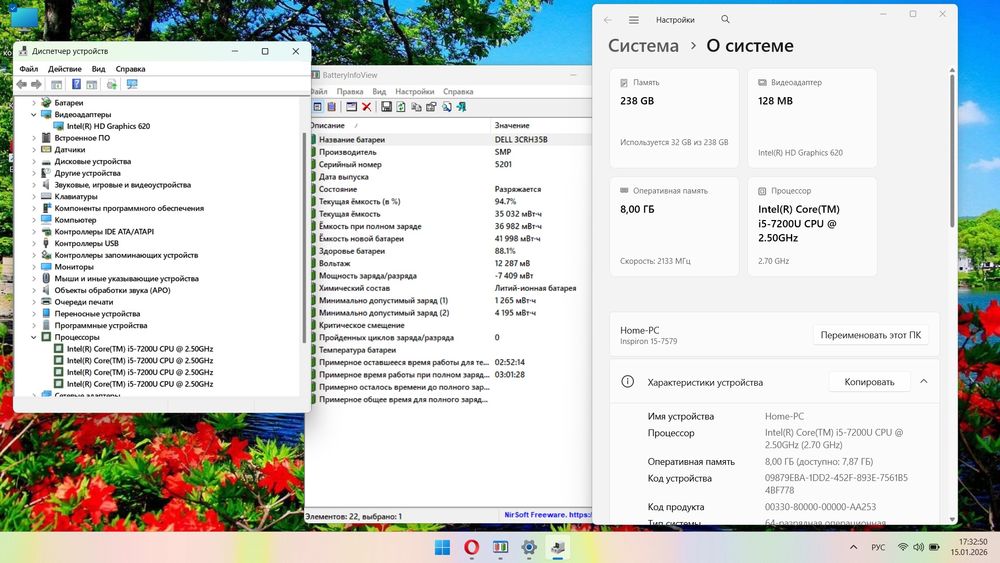The image size is (1000, 563).
Task: Open the Настройки menu in BatteryInfoView
Action: tap(415, 92)
